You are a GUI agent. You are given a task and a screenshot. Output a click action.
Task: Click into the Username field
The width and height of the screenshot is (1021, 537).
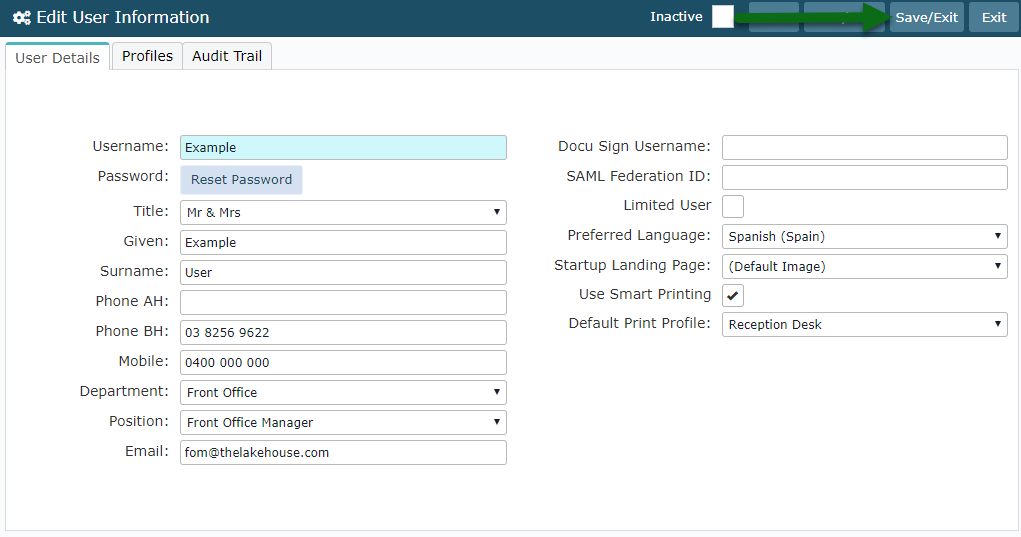343,148
